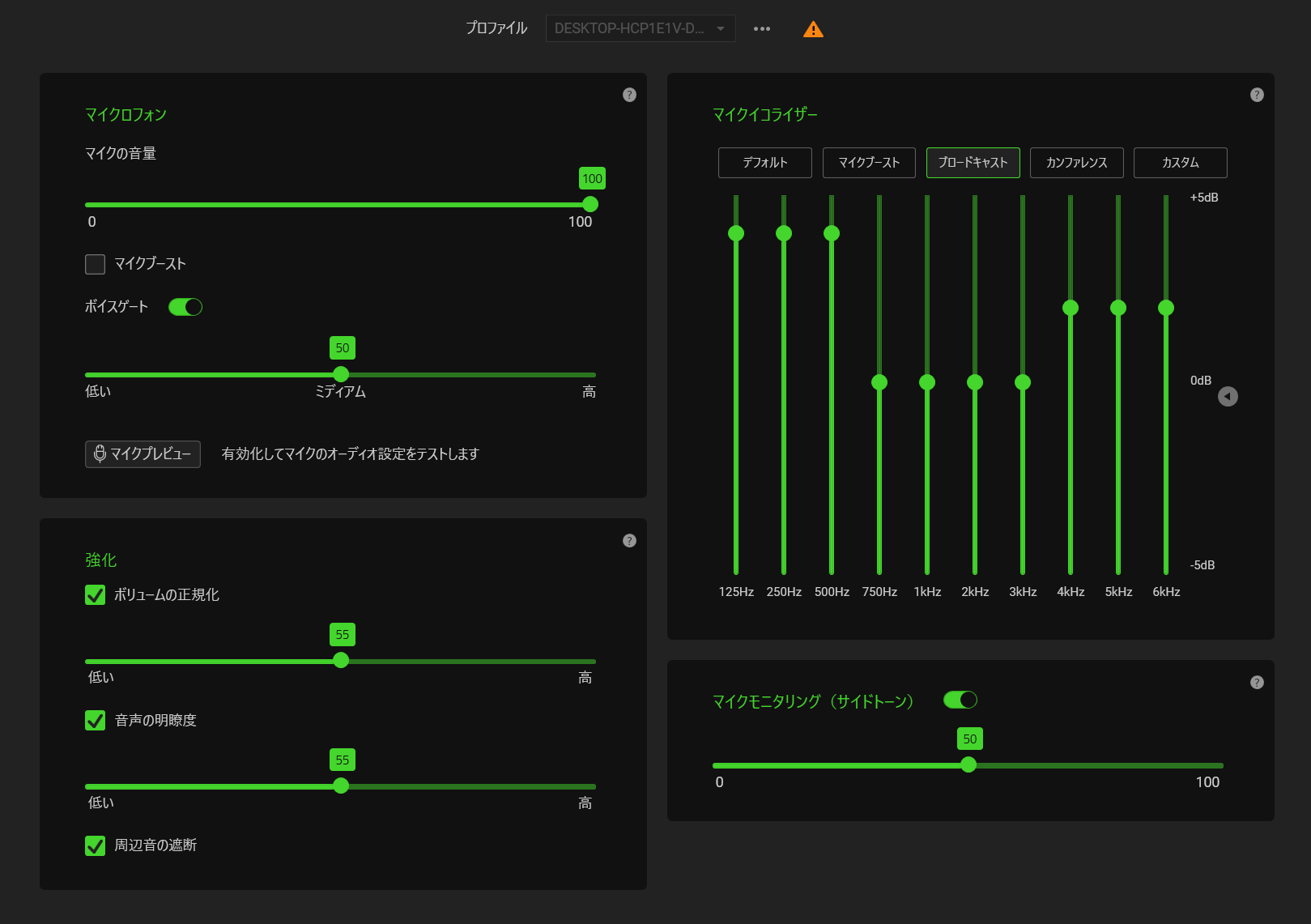Click the +5dB equalizer scale label
Screen dimensions: 1311x924
tap(1204, 198)
